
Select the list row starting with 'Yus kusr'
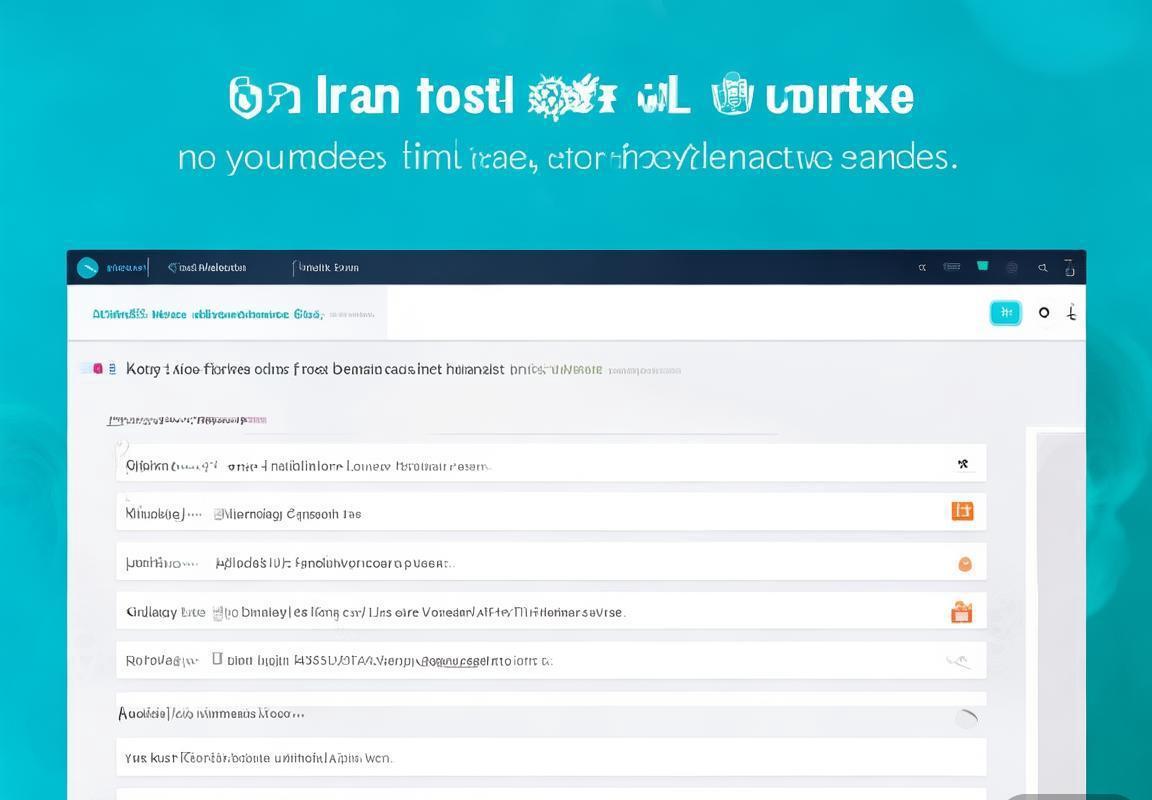pyautogui.click(x=551, y=757)
